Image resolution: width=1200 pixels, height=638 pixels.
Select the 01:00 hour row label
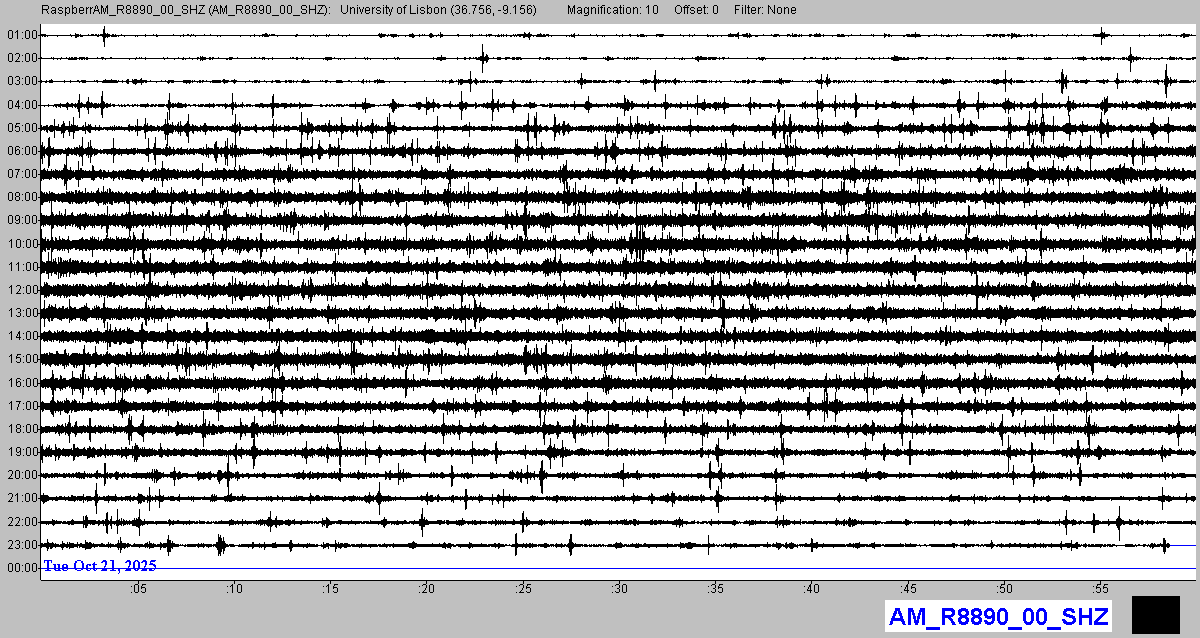click(21, 35)
